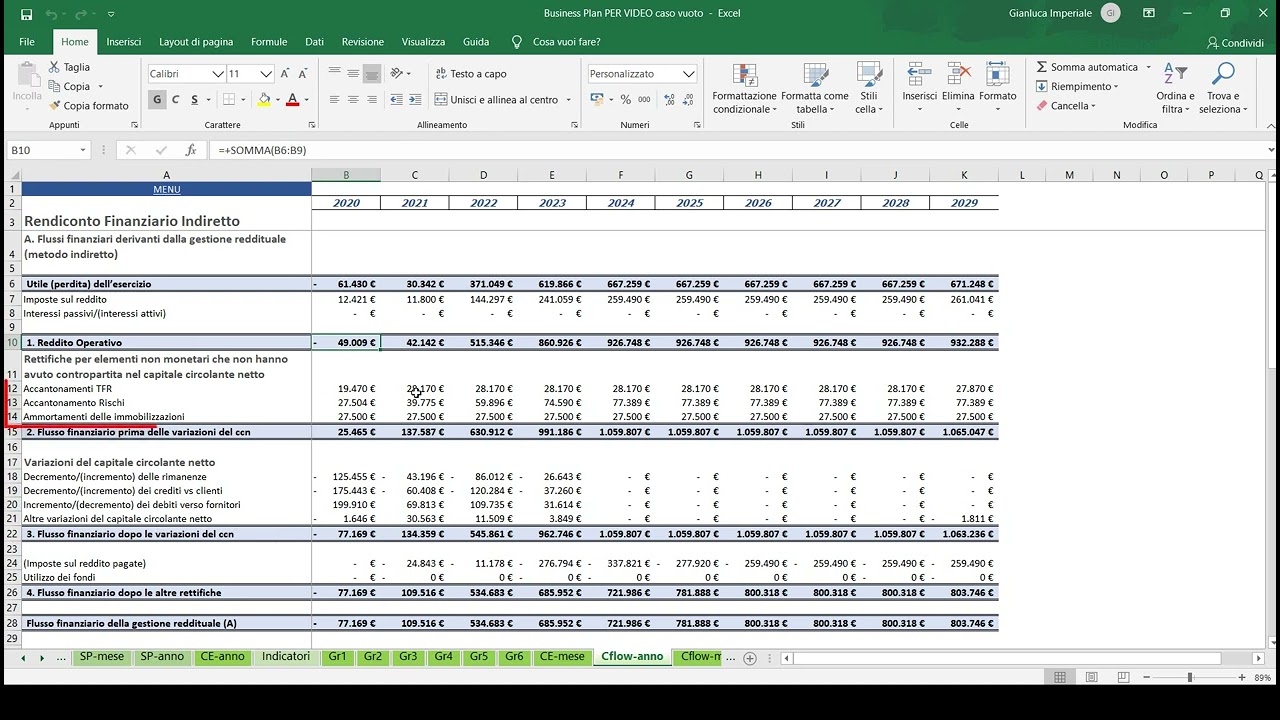The height and width of the screenshot is (720, 1280).
Task: Open Riempimento fill dropdown
Action: click(x=1078, y=87)
